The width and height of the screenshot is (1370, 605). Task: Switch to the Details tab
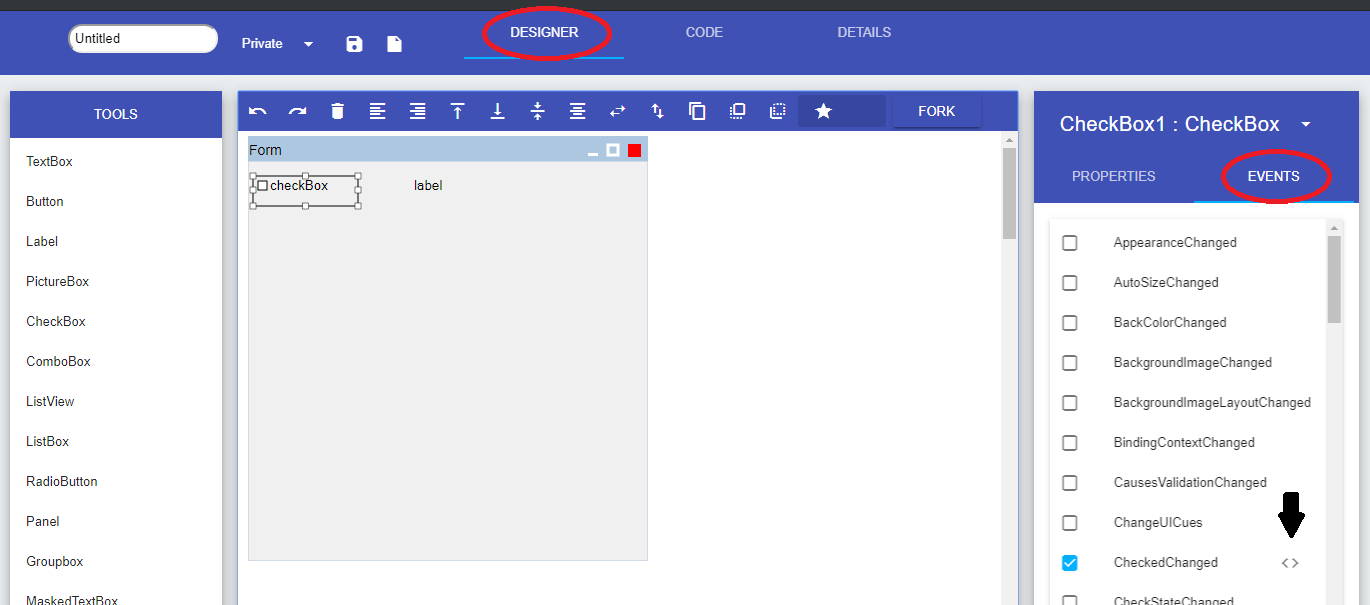864,33
